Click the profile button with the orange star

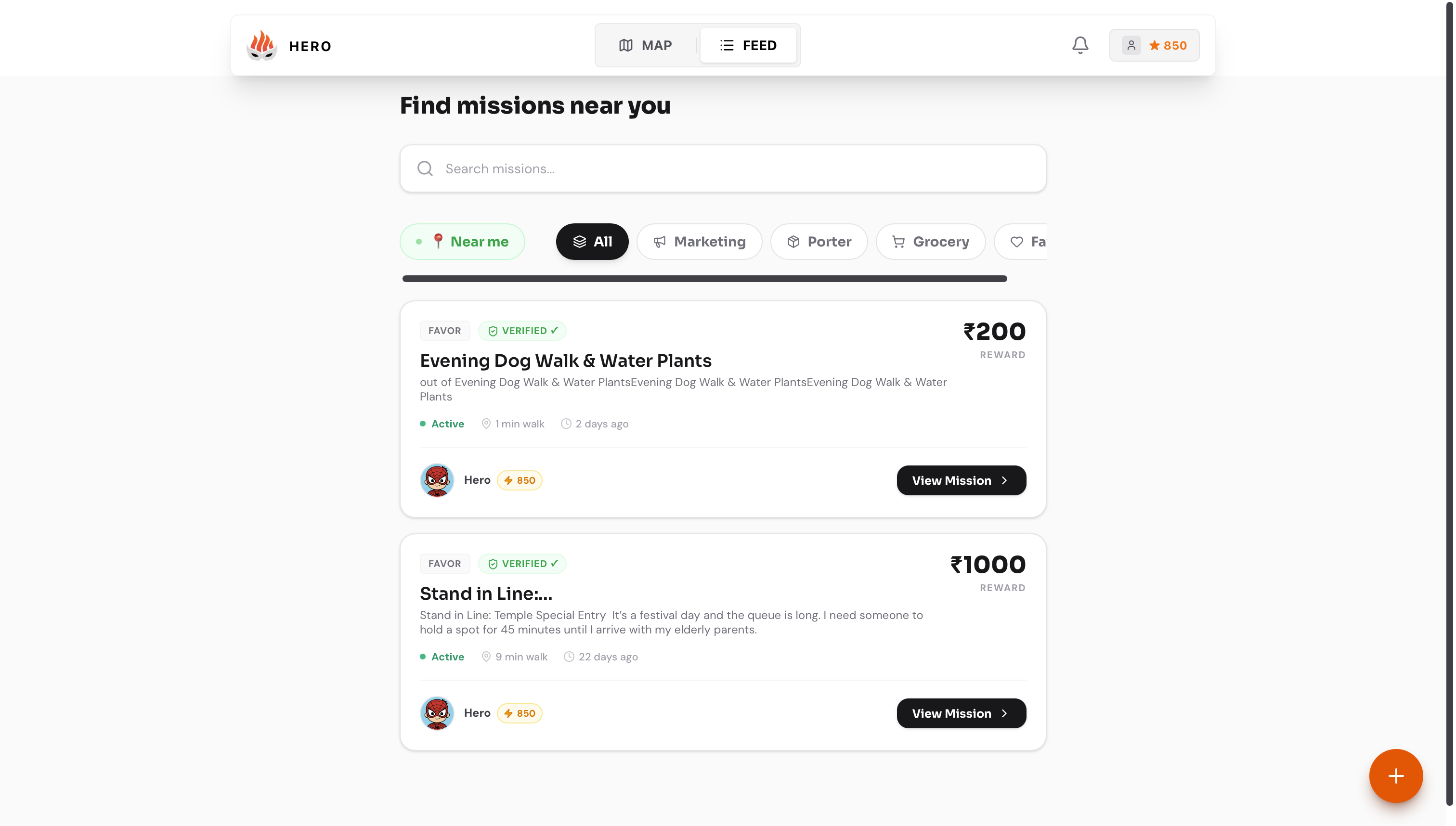click(1154, 45)
